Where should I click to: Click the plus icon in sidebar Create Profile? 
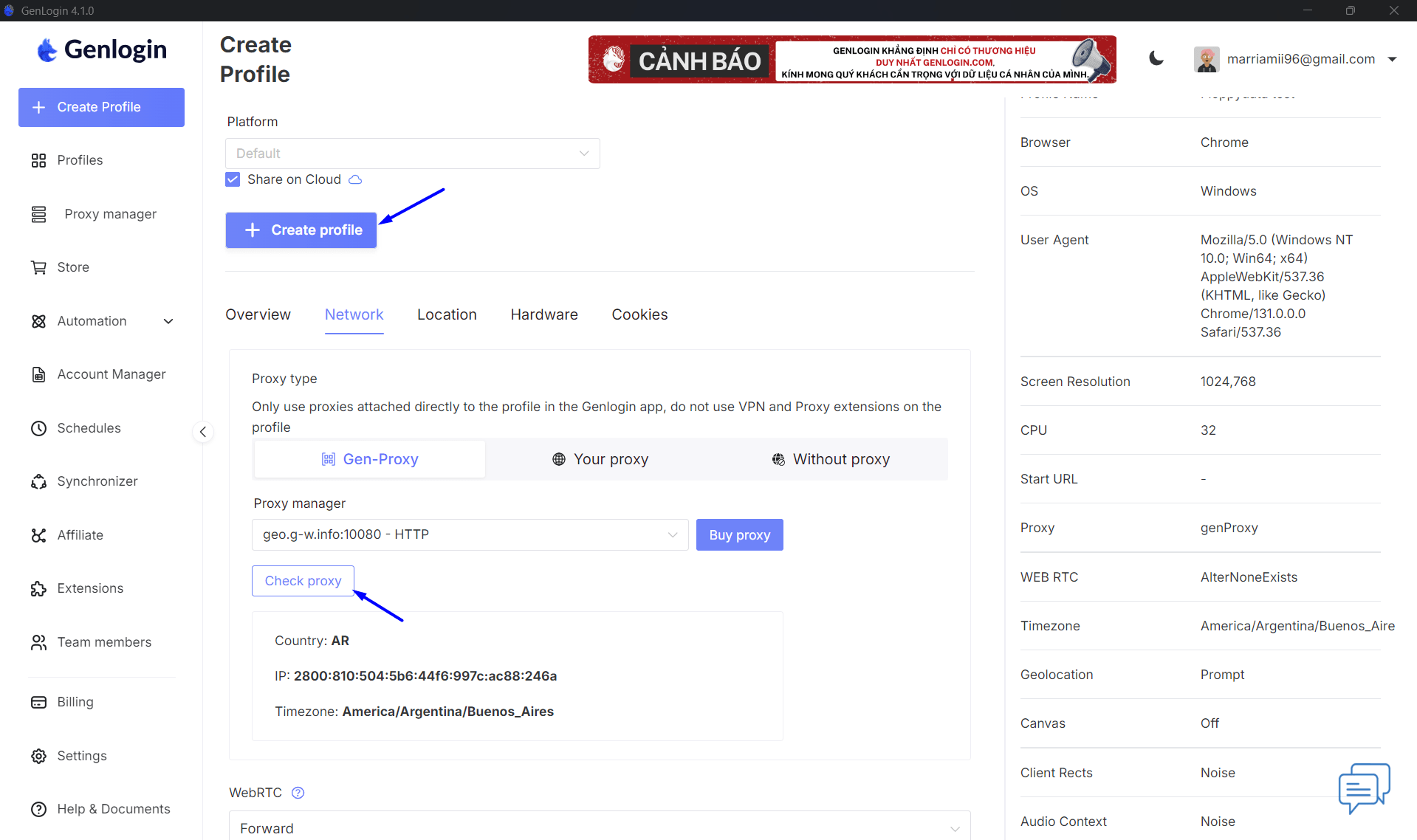tap(39, 107)
